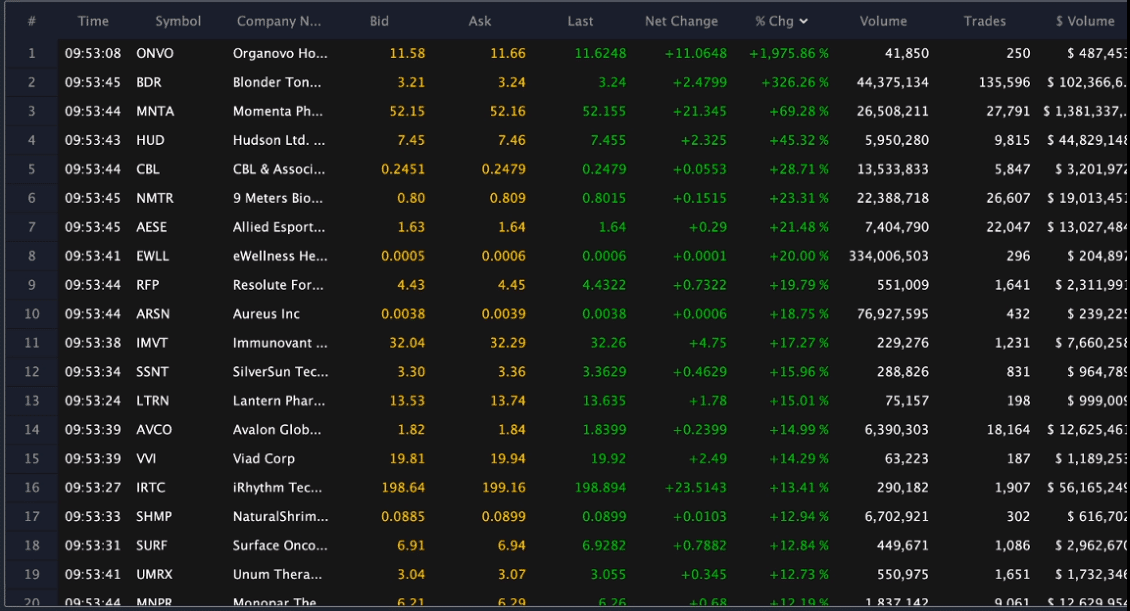
Task: Select the RFP symbol
Action: coord(148,285)
